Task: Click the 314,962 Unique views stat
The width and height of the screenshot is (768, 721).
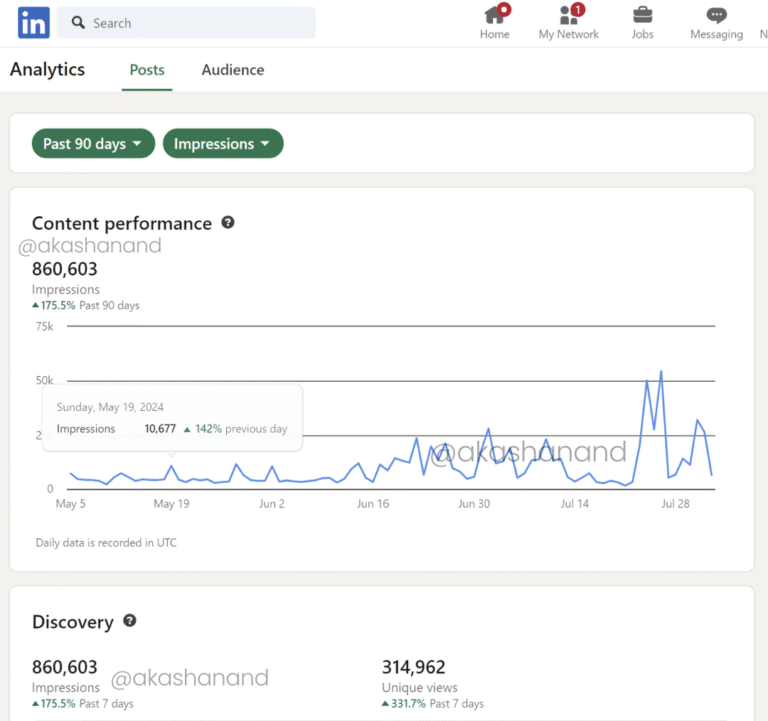Action: (x=413, y=667)
